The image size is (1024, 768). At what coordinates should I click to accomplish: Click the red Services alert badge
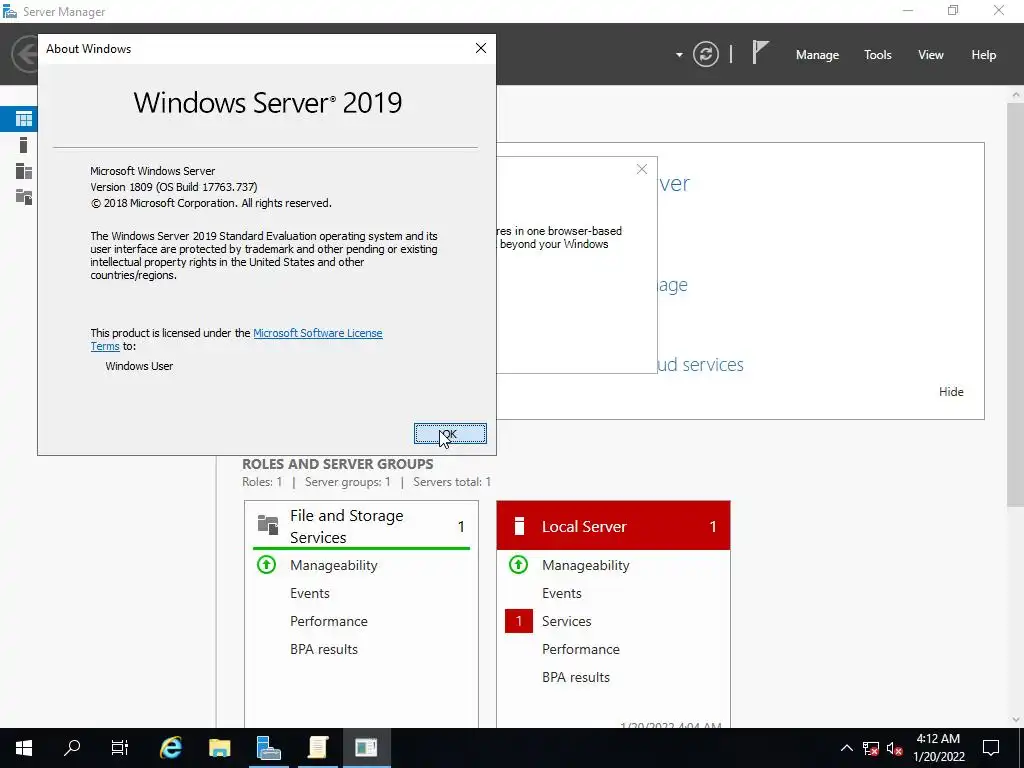click(519, 621)
